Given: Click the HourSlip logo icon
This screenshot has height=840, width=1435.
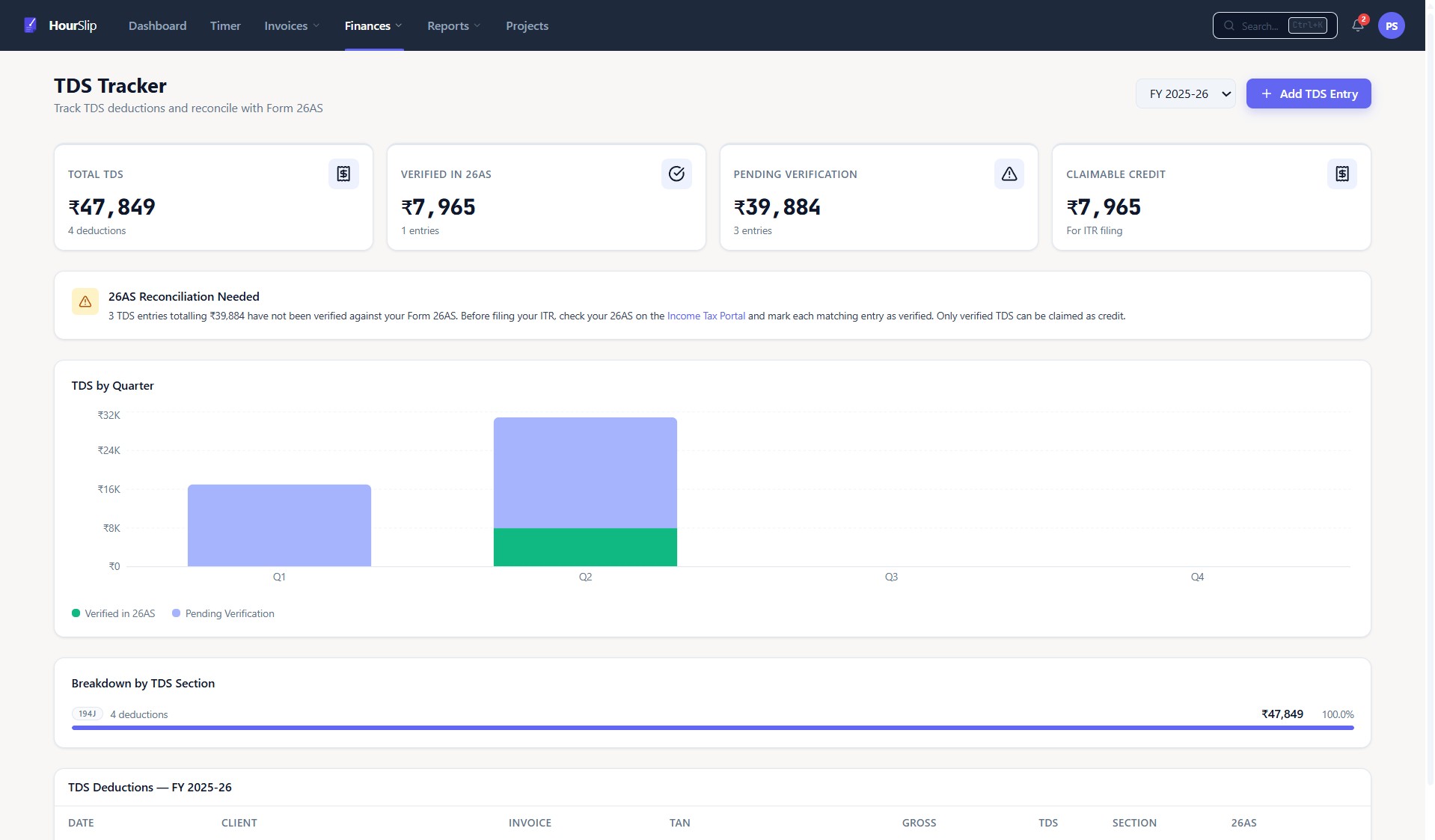Looking at the screenshot, I should click(x=30, y=25).
